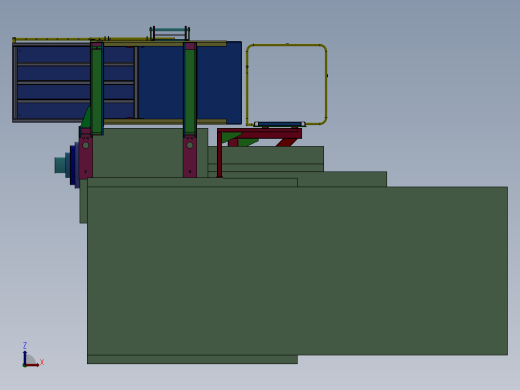Image resolution: width=520 pixels, height=390 pixels.
Task: Click the blue Z axis of the triad
Action: click(25, 357)
